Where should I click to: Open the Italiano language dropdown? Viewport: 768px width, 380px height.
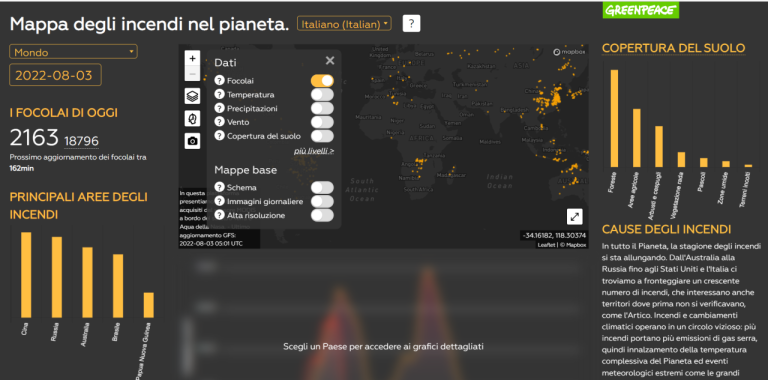click(x=344, y=24)
